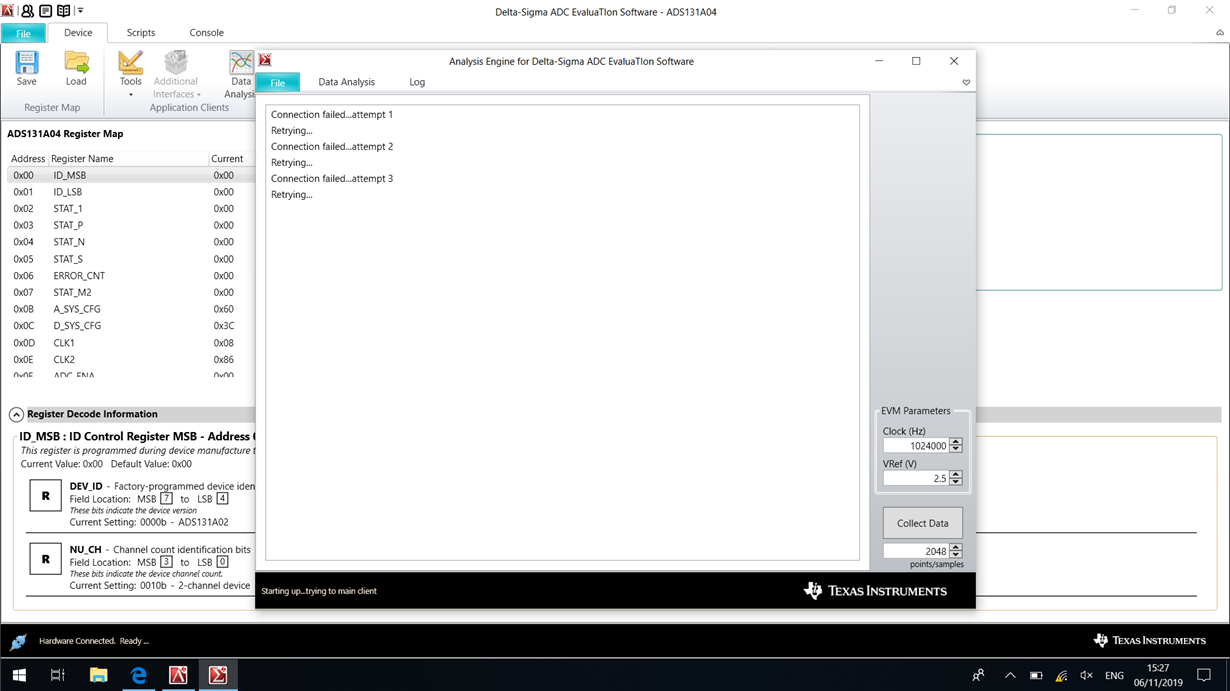Select the STAT_P register row
Screen dimensions: 1230x691
coord(131,225)
